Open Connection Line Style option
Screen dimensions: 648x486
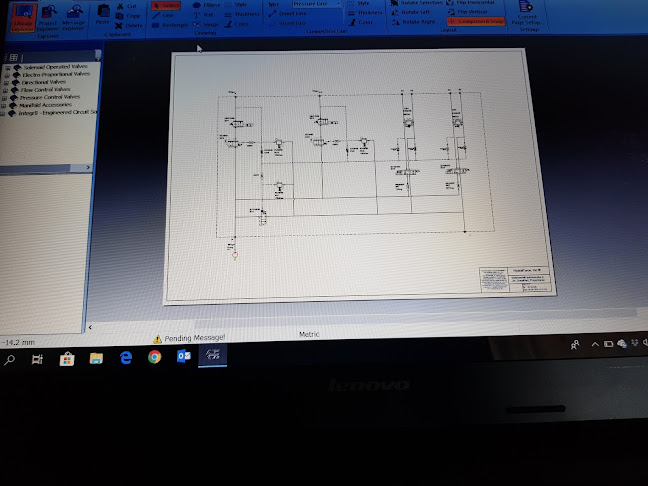359,3
